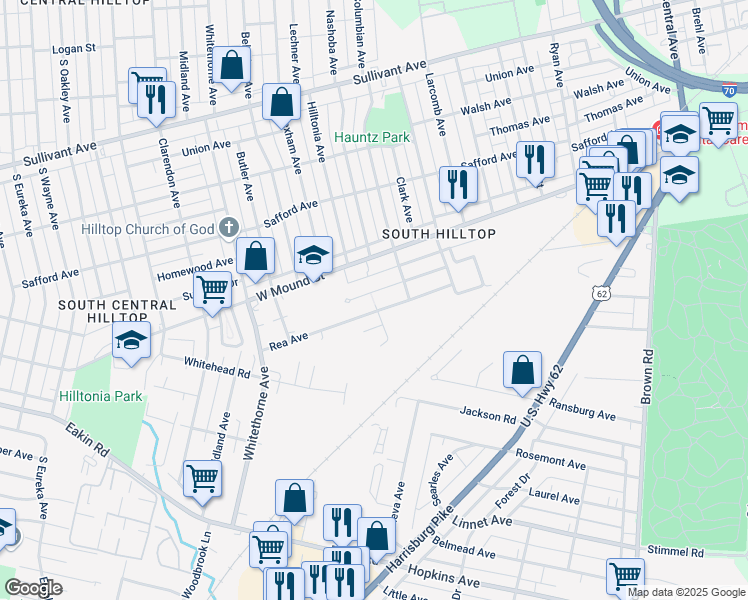
Task: Click the shopping bag marker nearest Logan St
Action: tap(231, 66)
